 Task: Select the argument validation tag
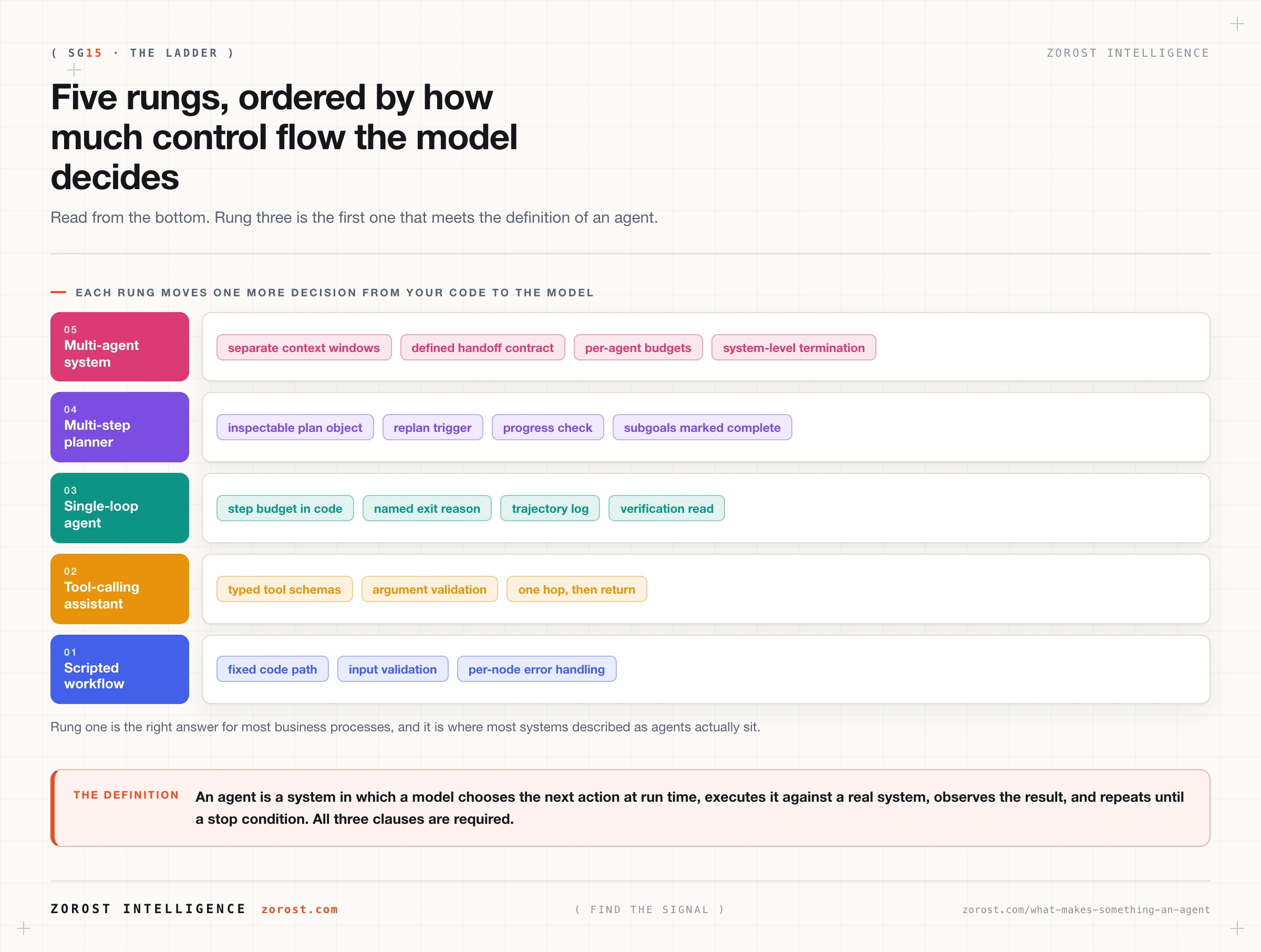(430, 589)
